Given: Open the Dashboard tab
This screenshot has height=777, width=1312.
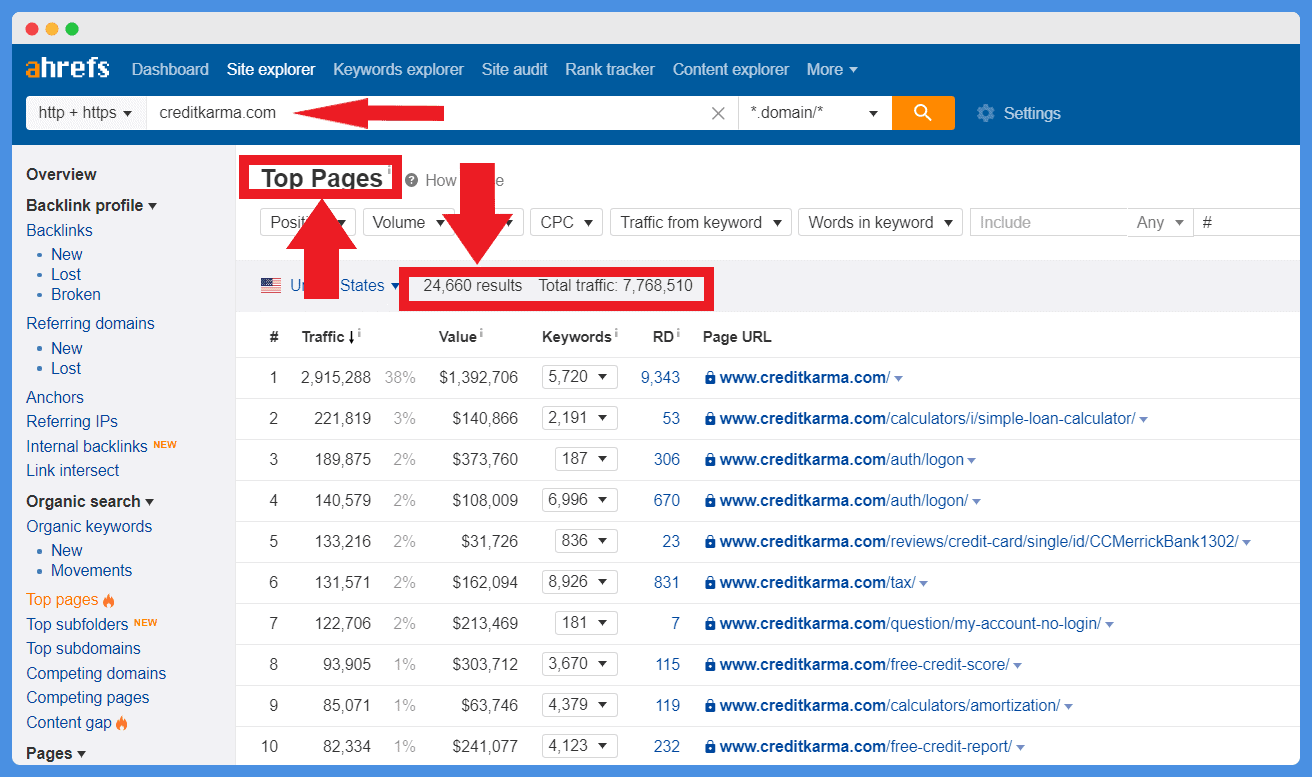Looking at the screenshot, I should pos(170,69).
